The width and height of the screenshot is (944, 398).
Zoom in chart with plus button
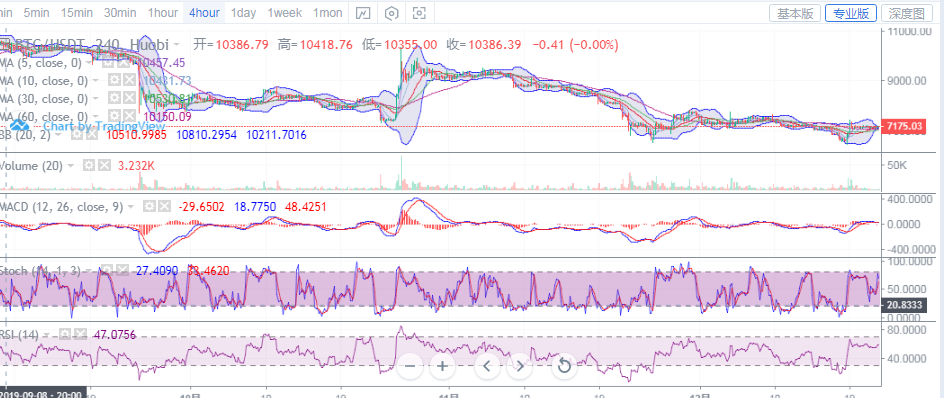click(x=442, y=365)
